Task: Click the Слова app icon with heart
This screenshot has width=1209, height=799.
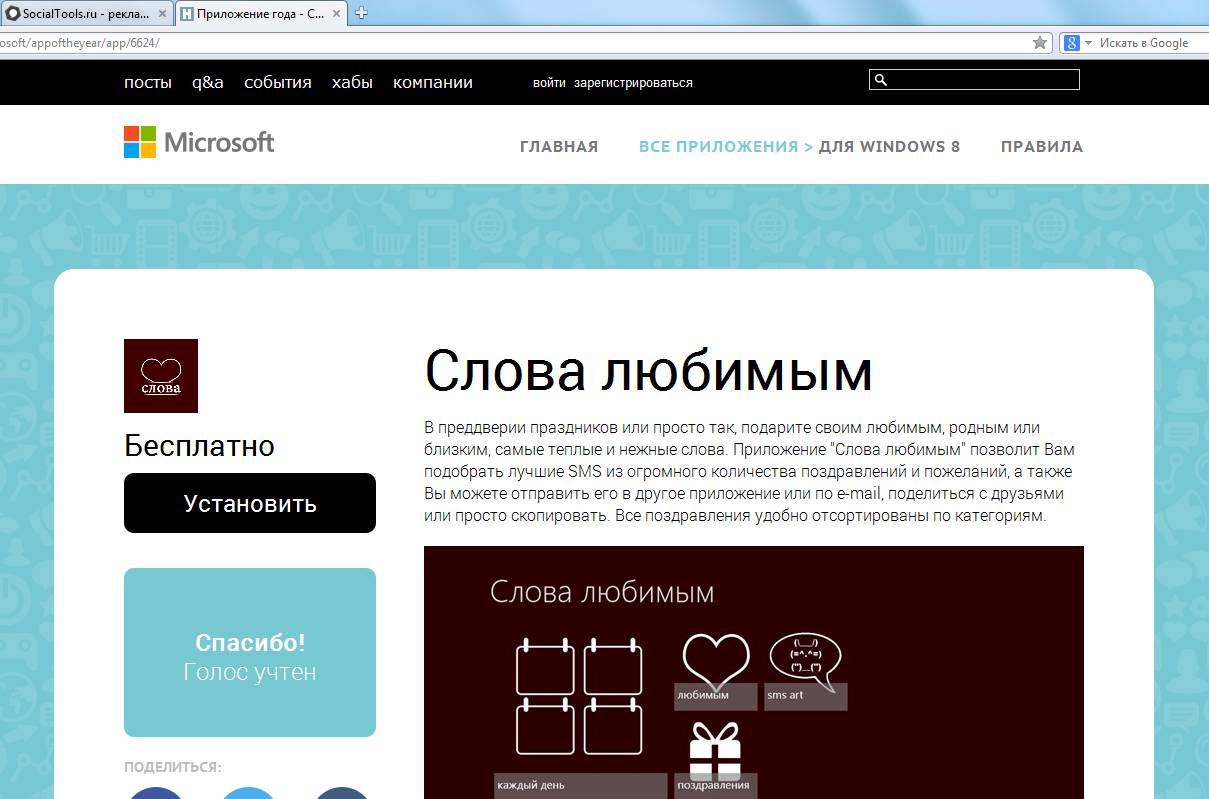Action: point(161,376)
